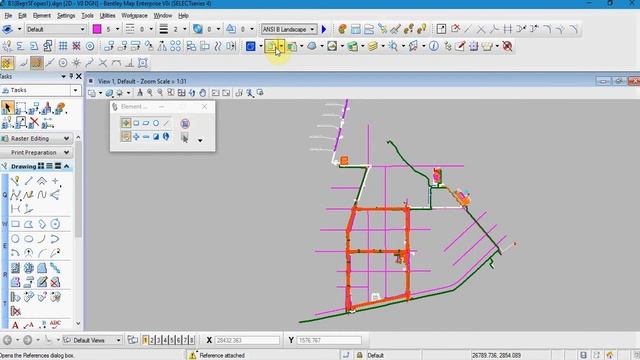This screenshot has width=640, height=360.
Task: Open the ANSI B Landscape dropdown
Action: (x=289, y=29)
